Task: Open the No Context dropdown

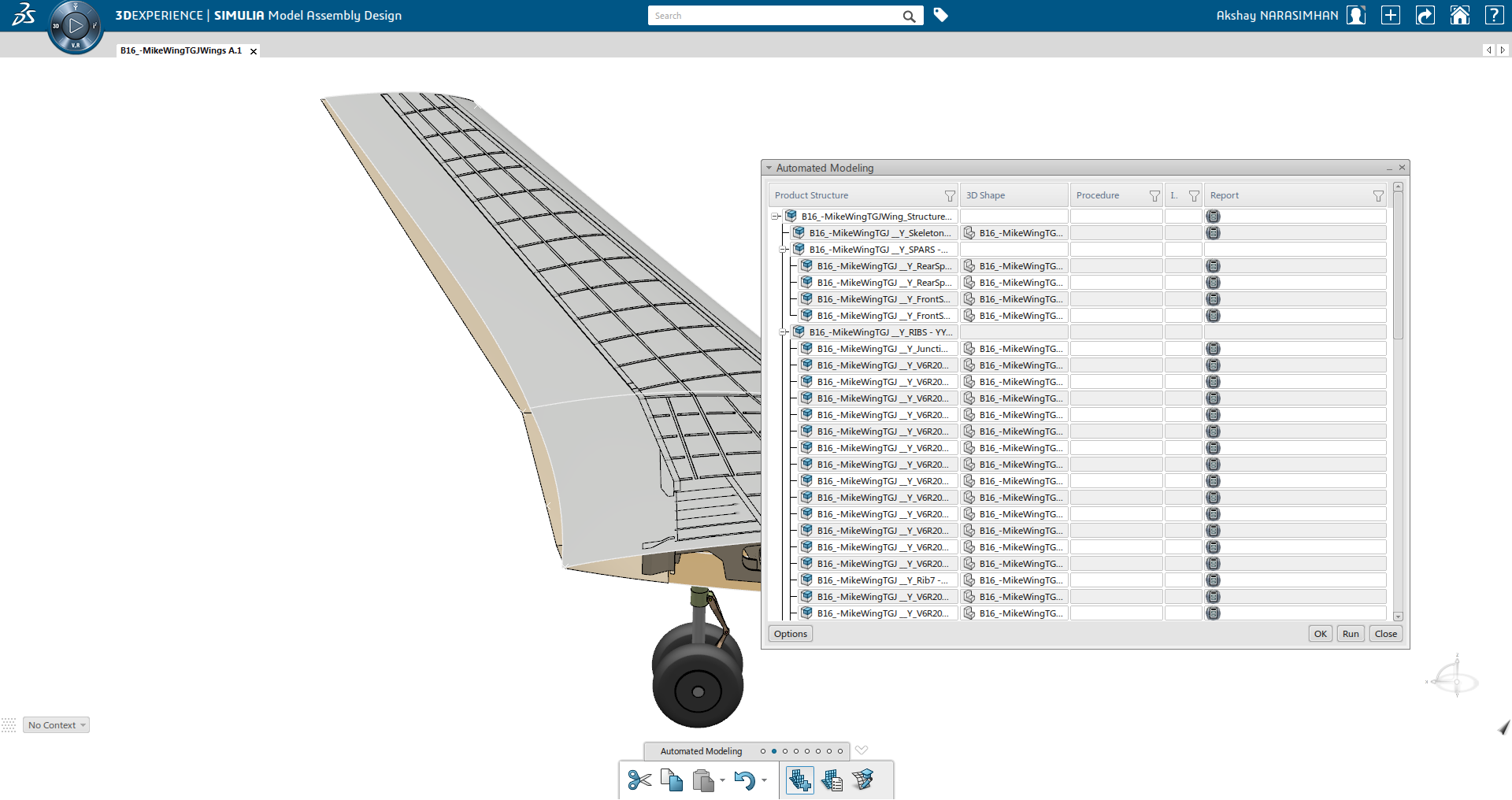Action: [x=56, y=725]
